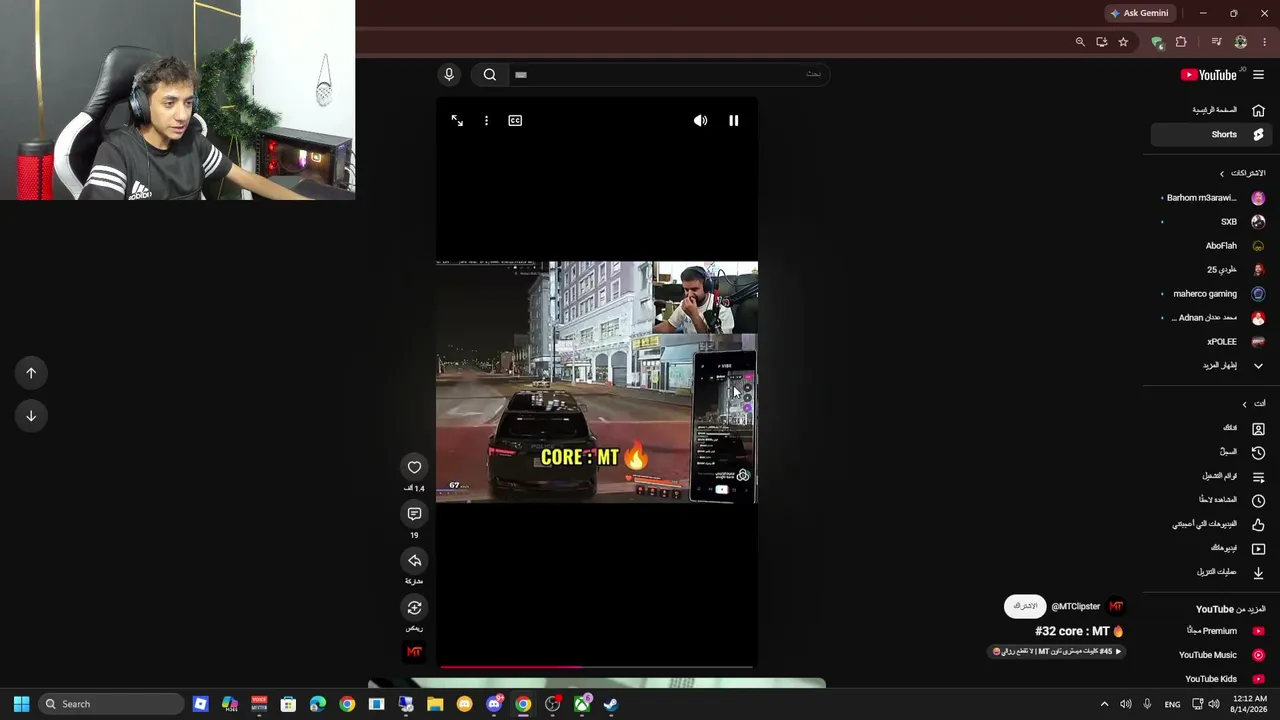This screenshot has height=720, width=1280.
Task: Open the MT sound thumbnail under Remix
Action: click(x=414, y=652)
